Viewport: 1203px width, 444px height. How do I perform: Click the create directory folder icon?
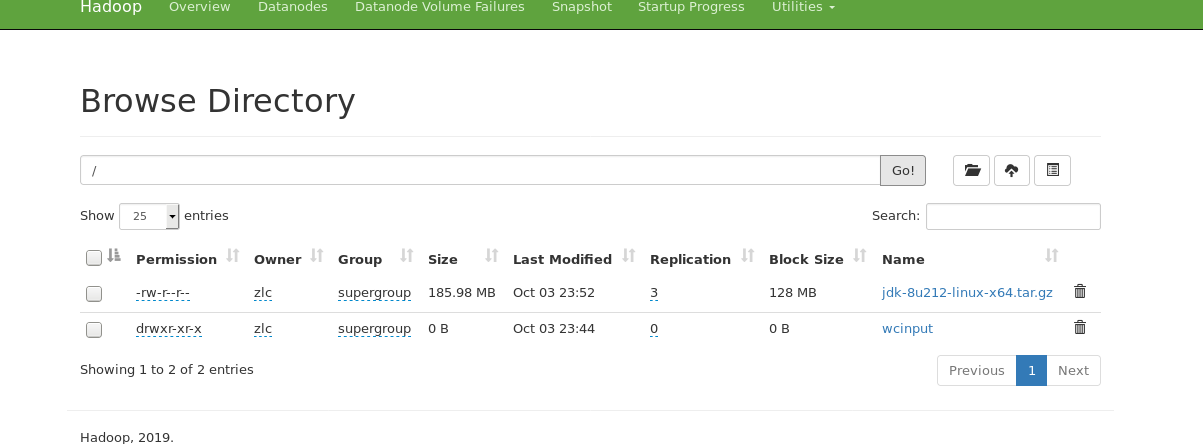(972, 170)
